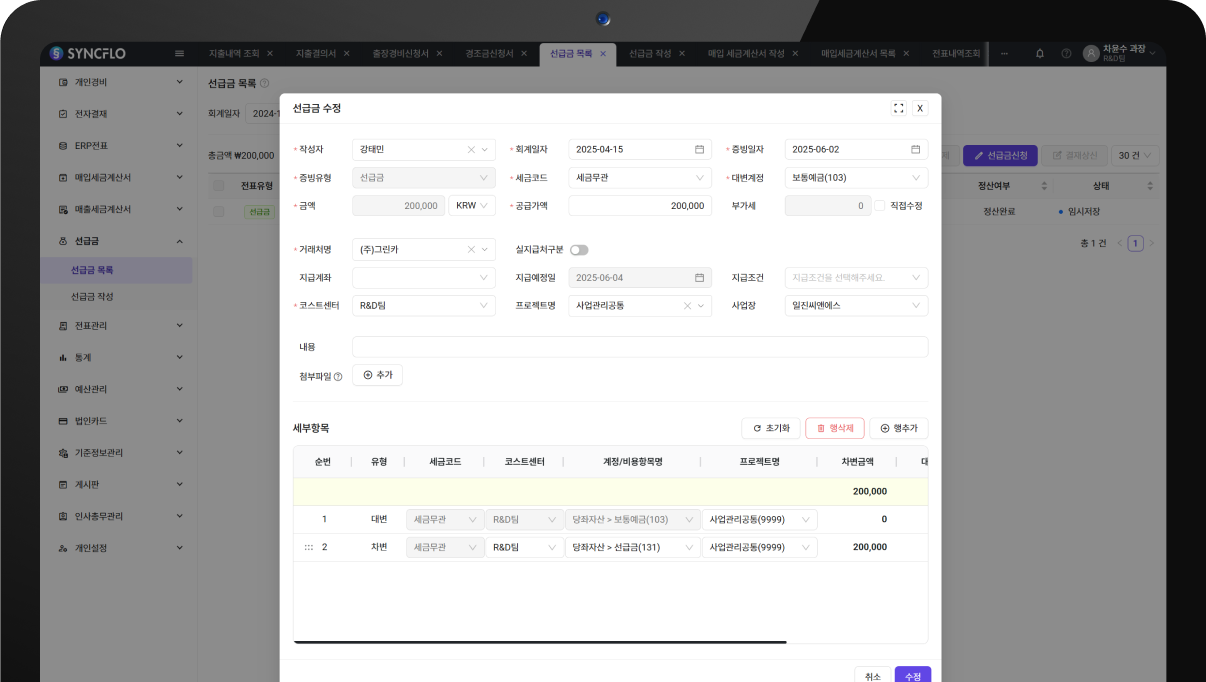Click the horizontal scrollbar in 세부항목 table
This screenshot has height=682, width=1206.
tap(540, 642)
